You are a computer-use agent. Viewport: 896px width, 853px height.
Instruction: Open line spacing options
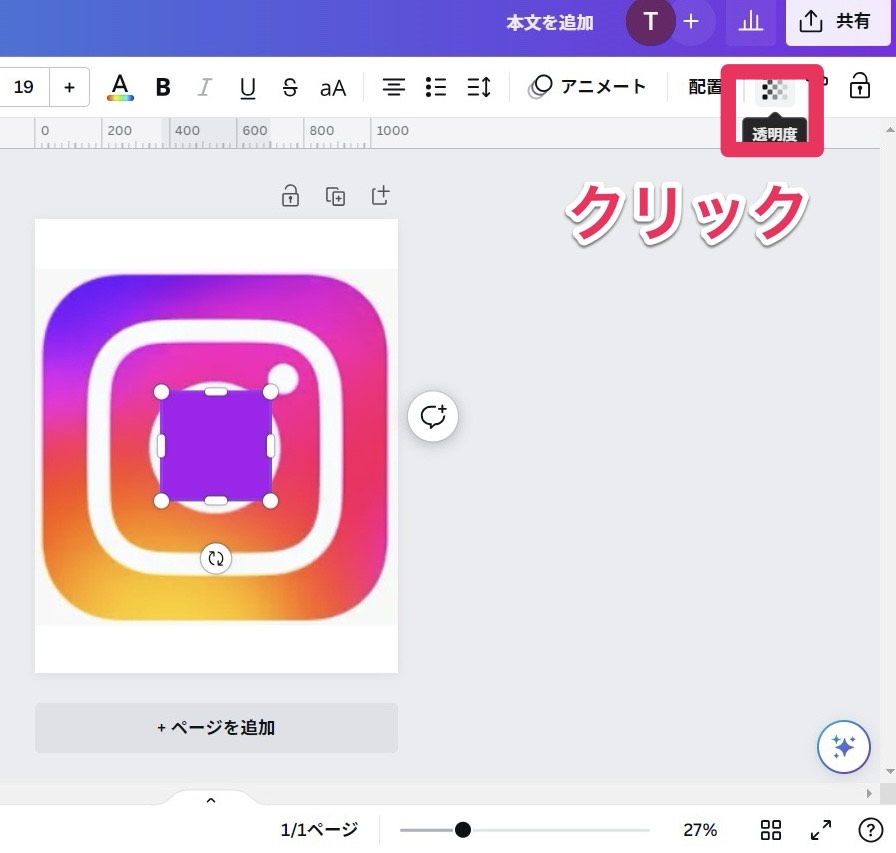point(479,87)
